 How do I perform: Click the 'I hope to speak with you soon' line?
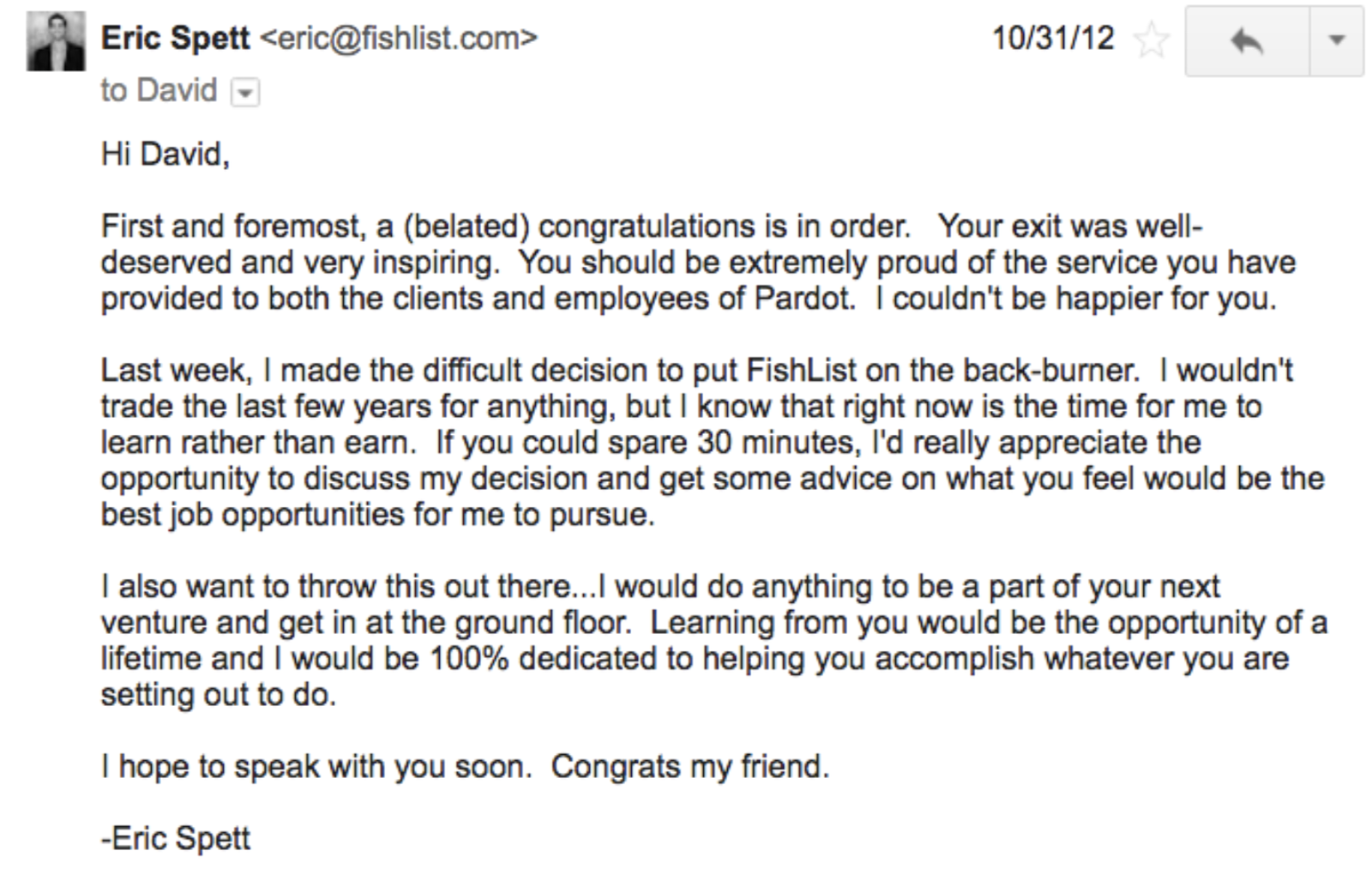[316, 767]
